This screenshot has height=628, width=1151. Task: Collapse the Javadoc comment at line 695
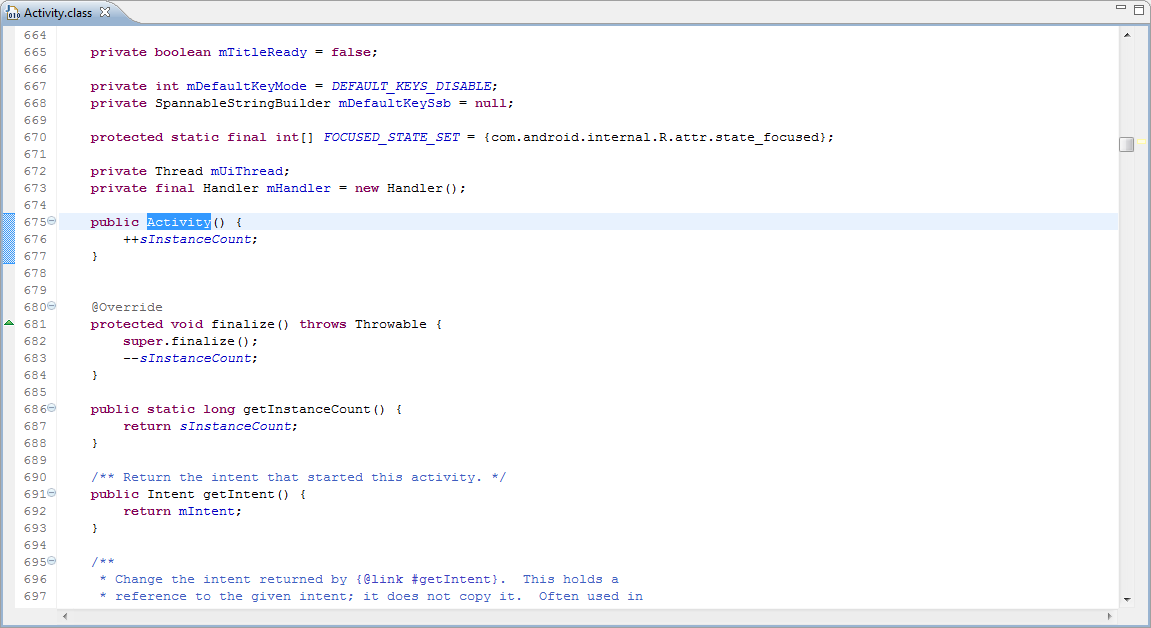point(52,562)
